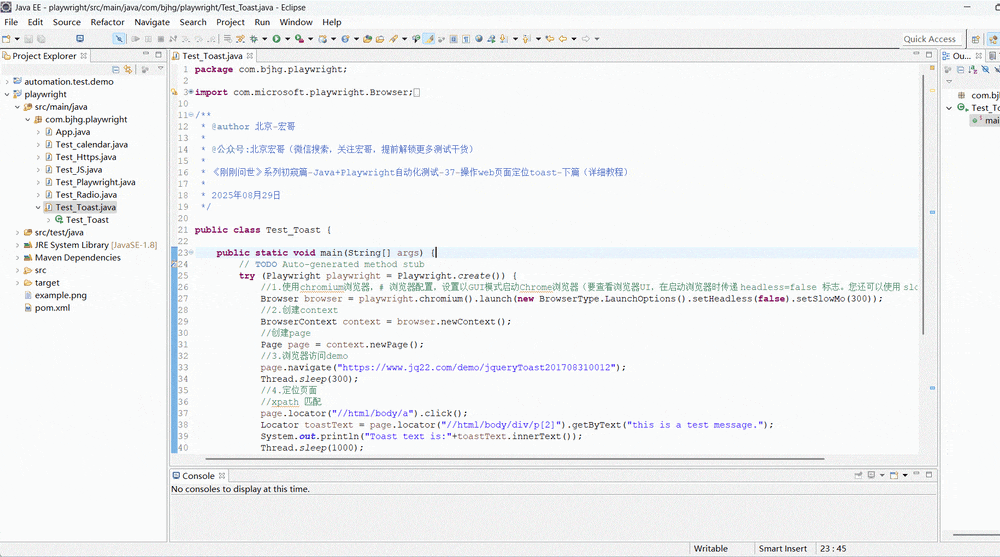
Task: Close the Project Explorer view tab
Action: tap(84, 56)
